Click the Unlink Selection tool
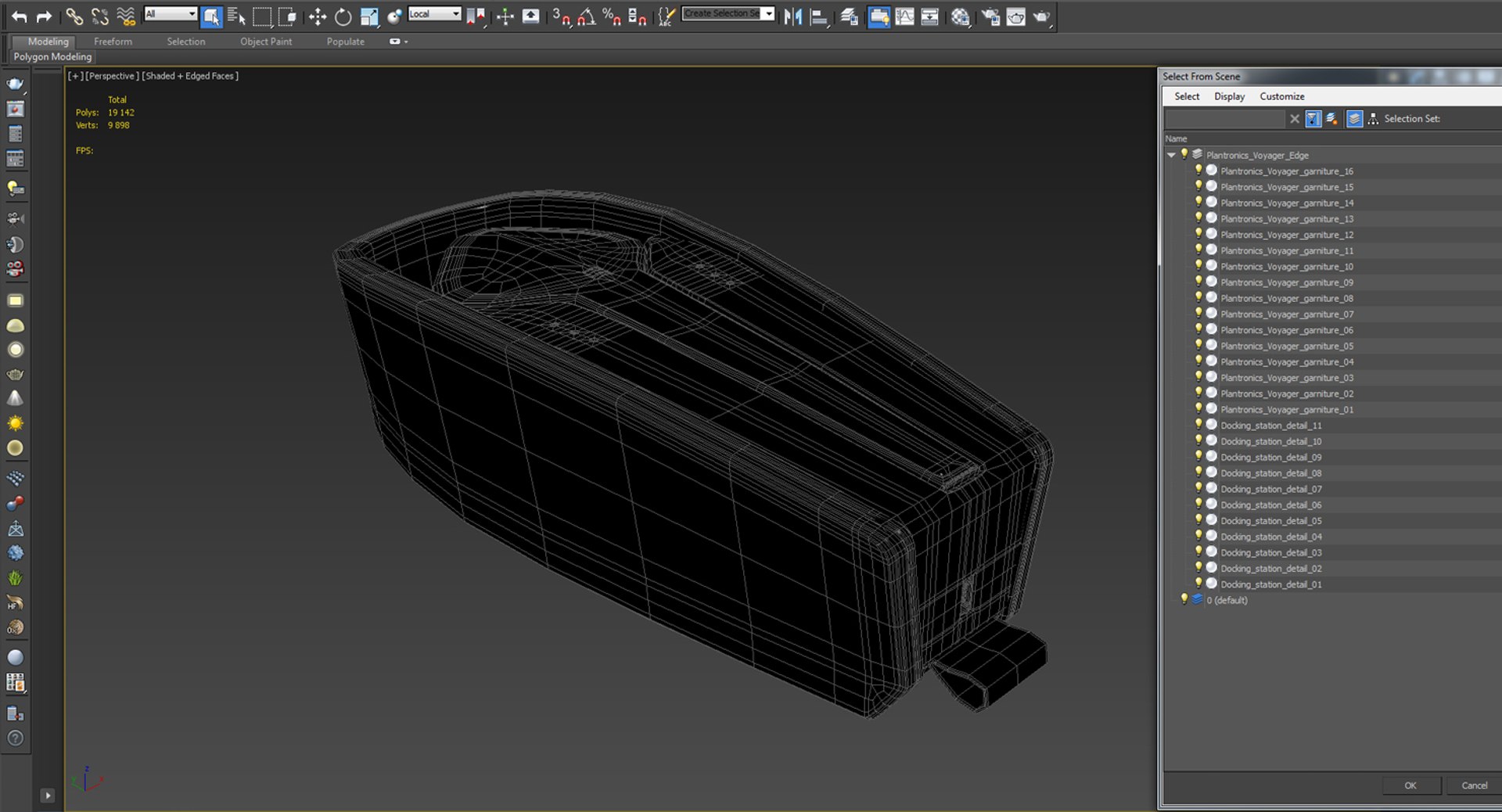This screenshot has height=812, width=1502. [99, 16]
